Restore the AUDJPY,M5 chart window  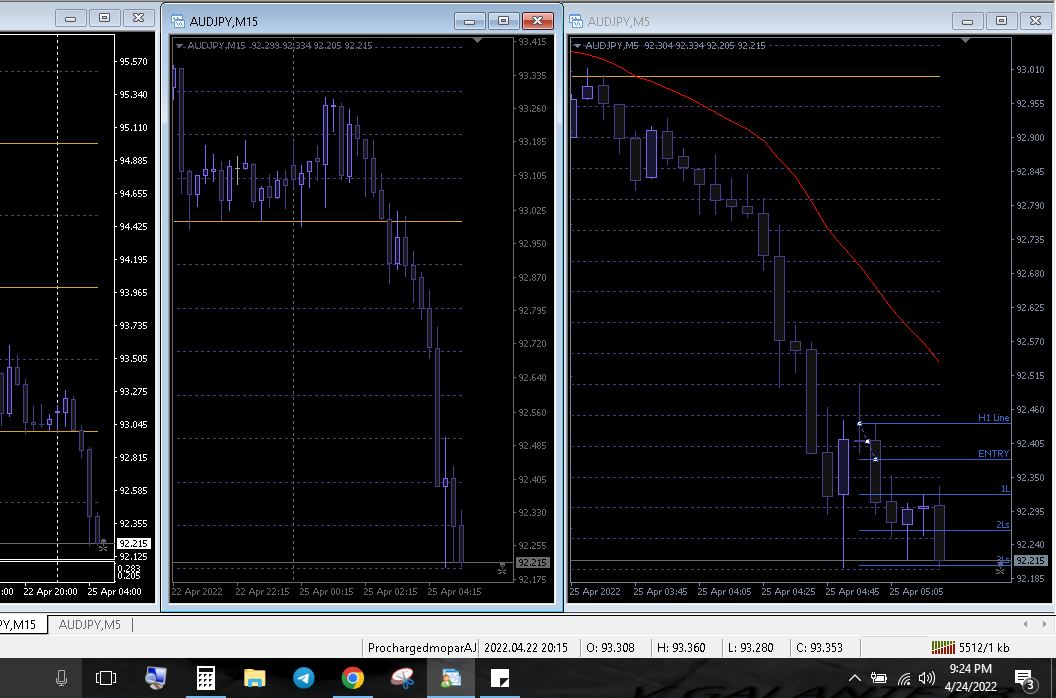coord(1001,21)
